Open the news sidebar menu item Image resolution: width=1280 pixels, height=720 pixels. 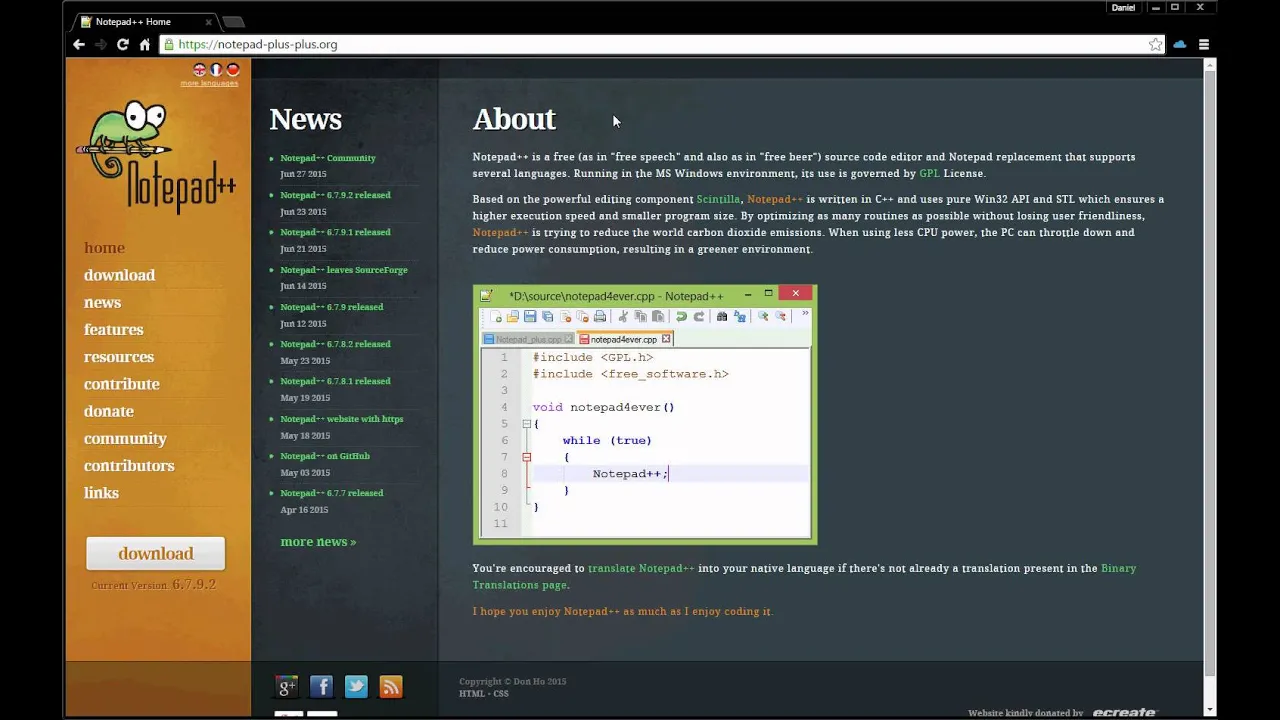click(102, 302)
